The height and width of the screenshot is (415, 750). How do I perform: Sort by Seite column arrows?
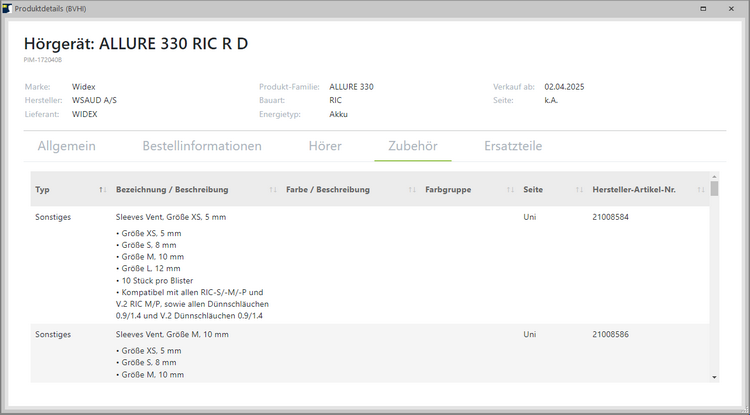point(579,190)
